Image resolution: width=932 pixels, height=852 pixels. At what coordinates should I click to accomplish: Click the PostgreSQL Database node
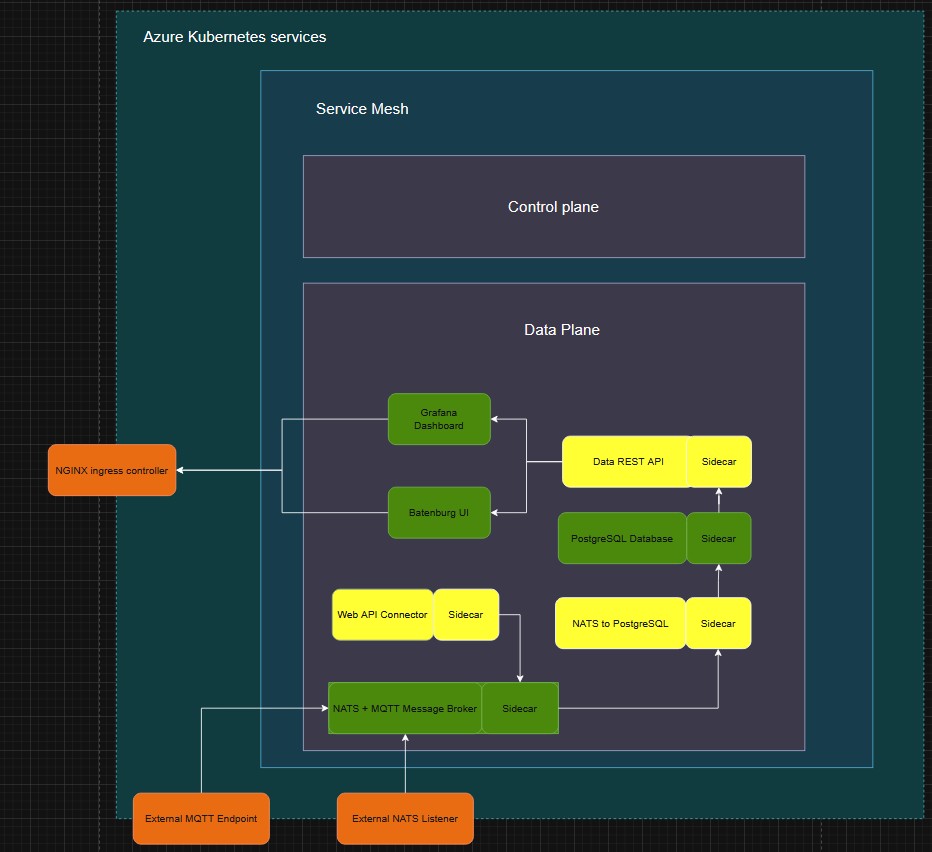(x=621, y=538)
